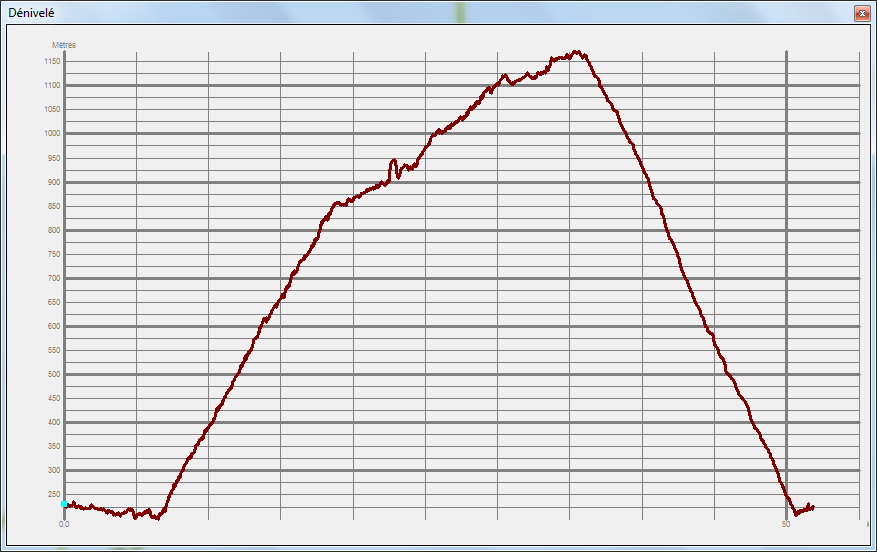Viewport: 877px width, 552px height.
Task: Click the 1150 label on the vertical axis
Action: pos(52,61)
